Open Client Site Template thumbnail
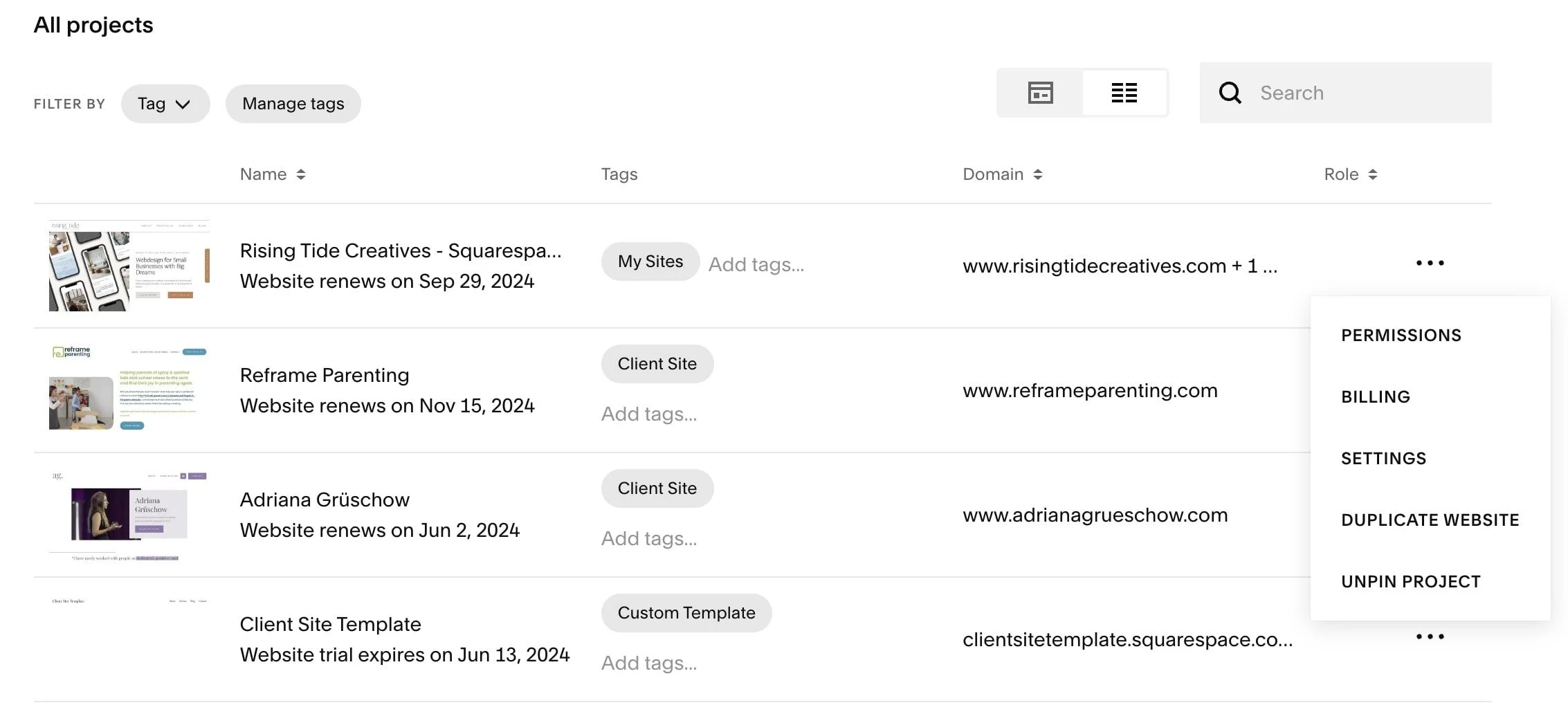 [129, 639]
